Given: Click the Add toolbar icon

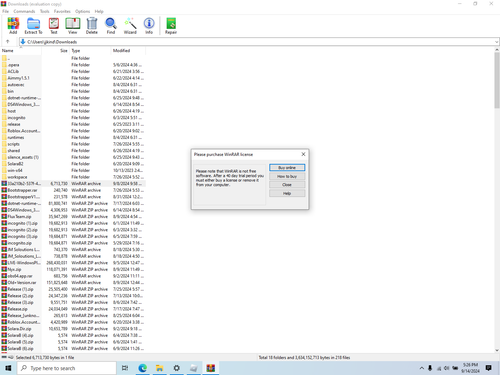Looking at the screenshot, I should pyautogui.click(x=13, y=26).
